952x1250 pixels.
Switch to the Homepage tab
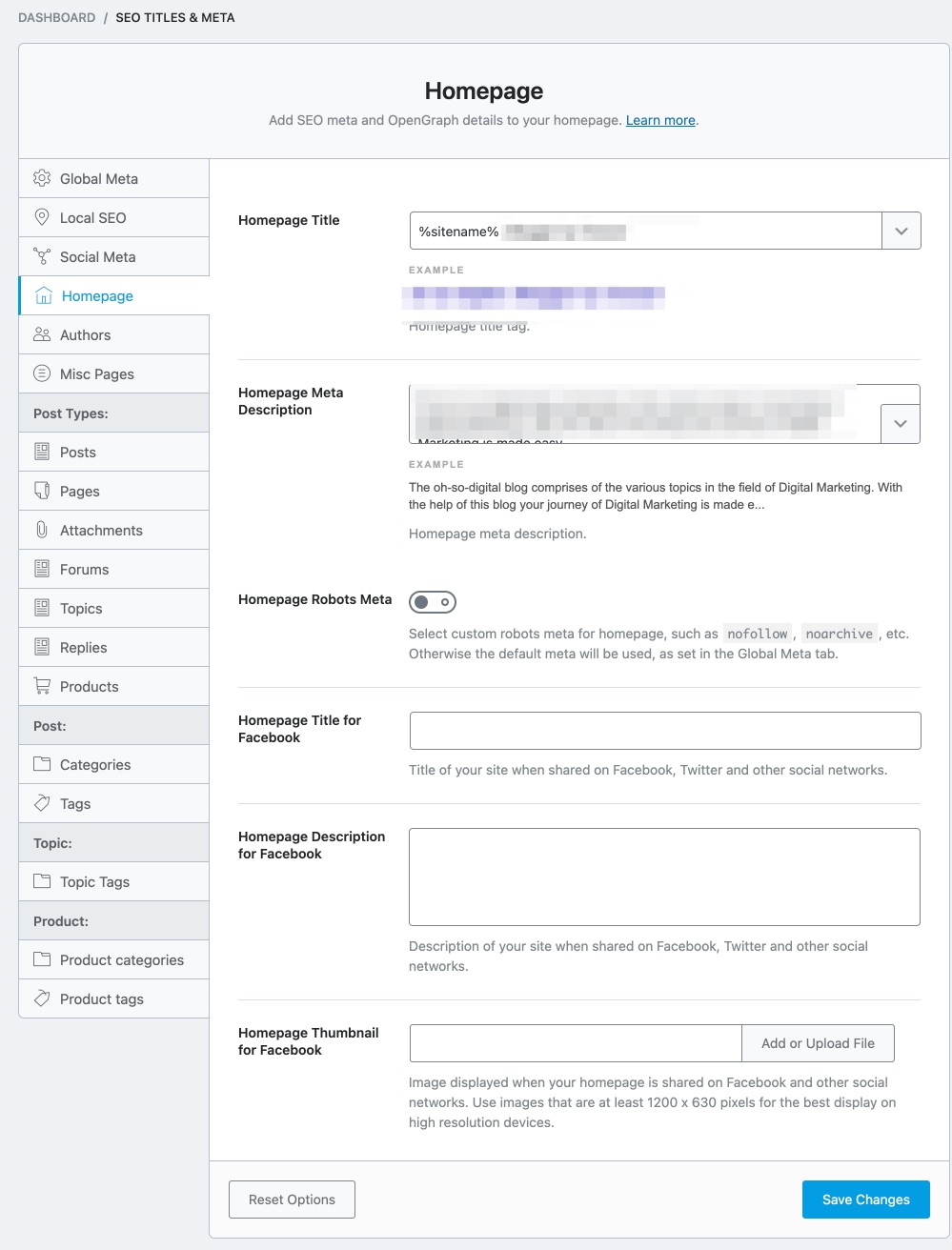pyautogui.click(x=97, y=295)
